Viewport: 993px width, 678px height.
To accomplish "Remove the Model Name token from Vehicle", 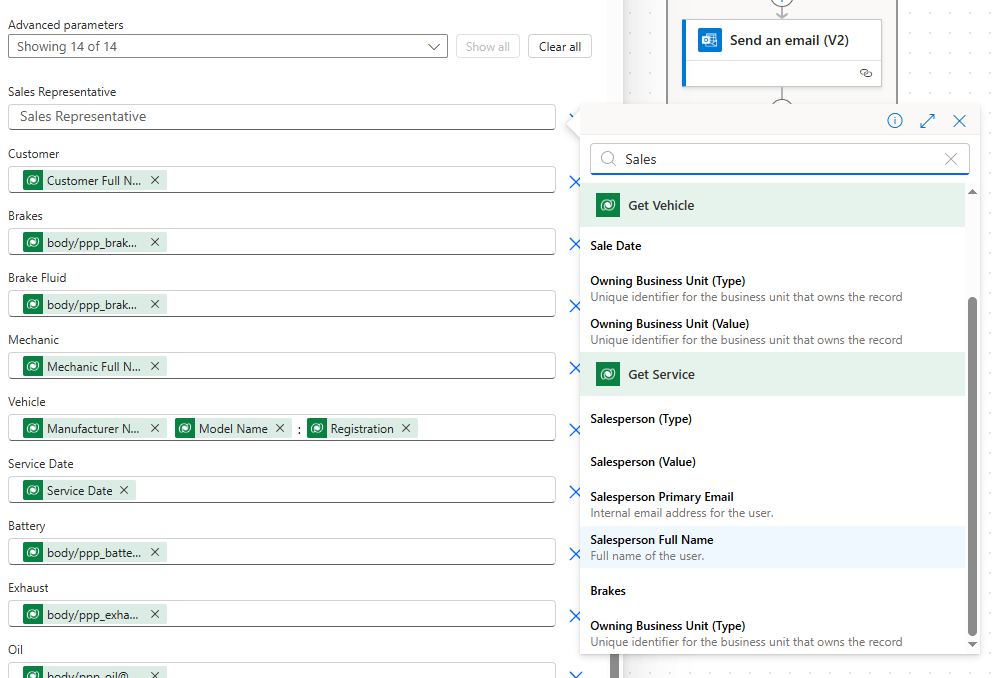I will 281,428.
